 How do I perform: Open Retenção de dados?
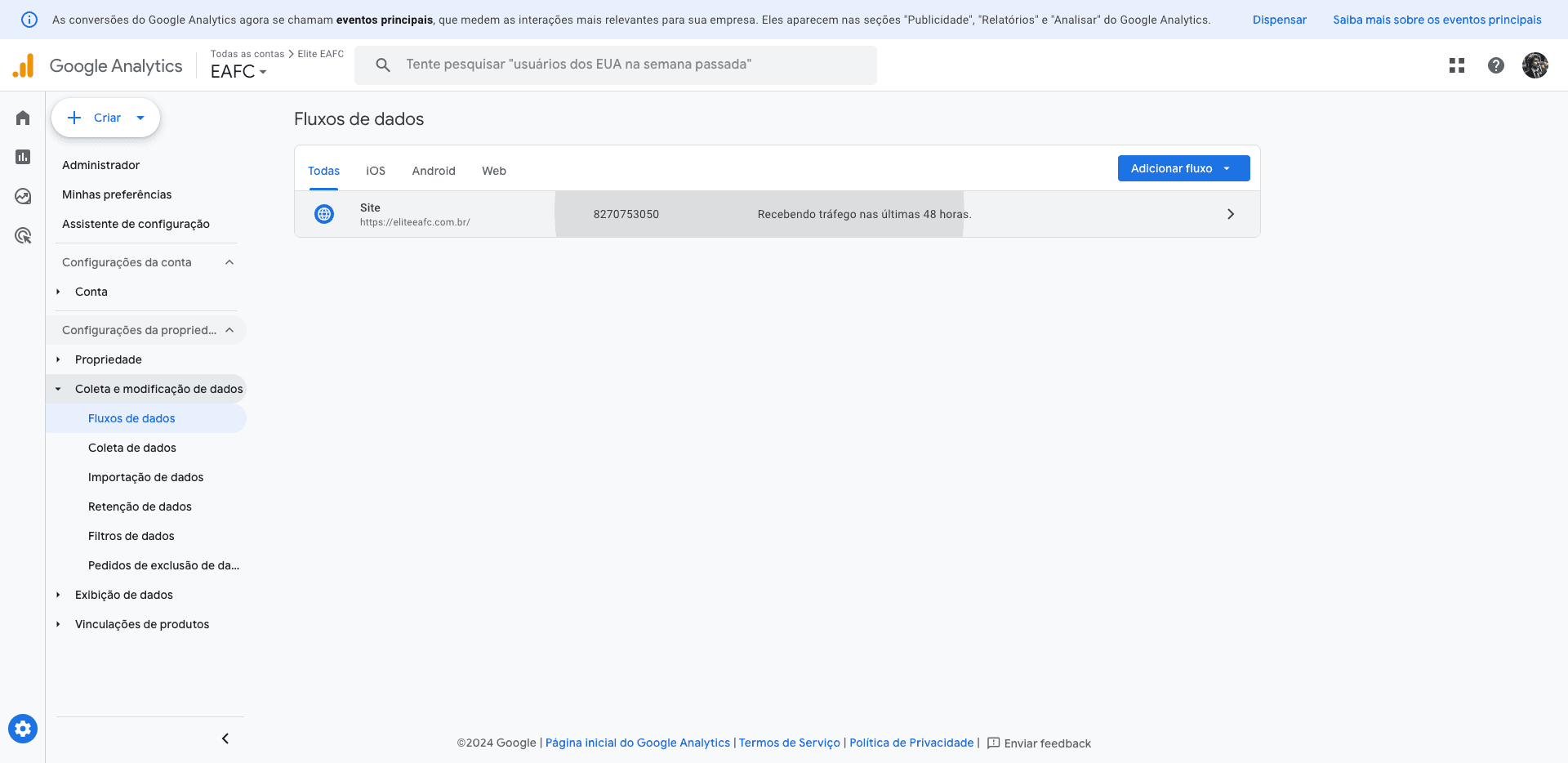pyautogui.click(x=140, y=506)
